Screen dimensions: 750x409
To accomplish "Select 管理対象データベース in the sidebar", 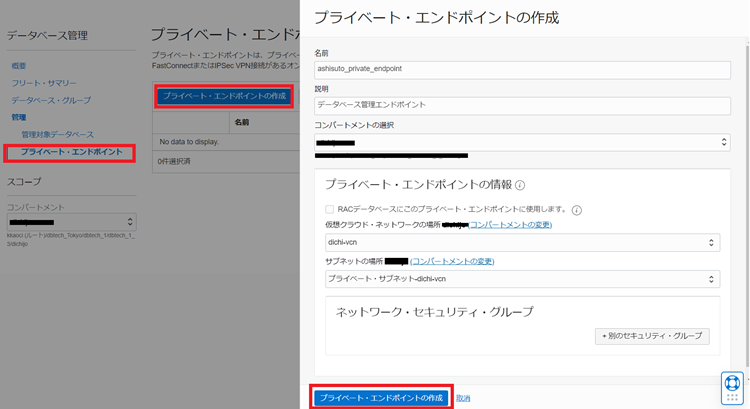I will [57, 134].
